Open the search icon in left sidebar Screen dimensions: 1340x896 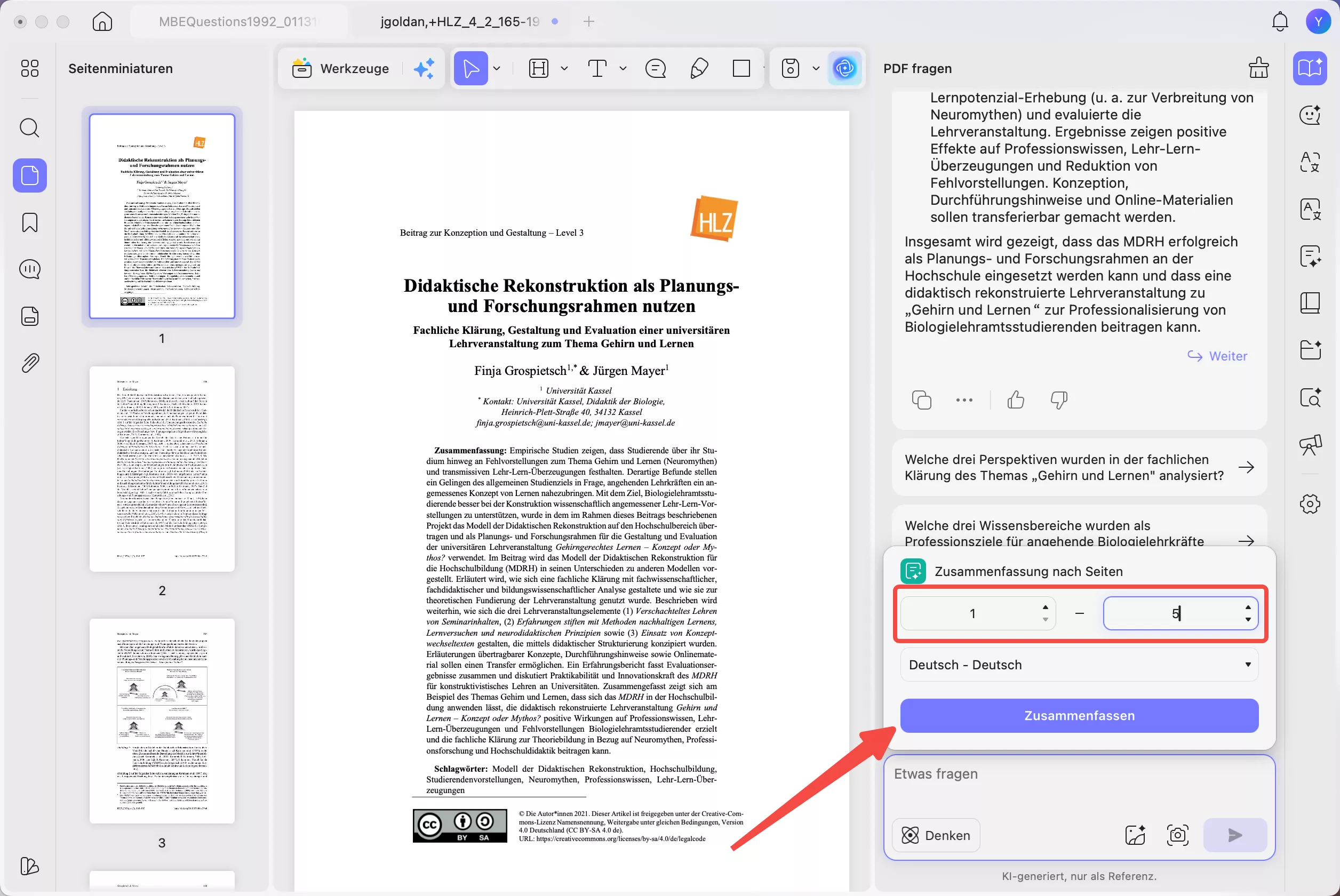coord(30,128)
